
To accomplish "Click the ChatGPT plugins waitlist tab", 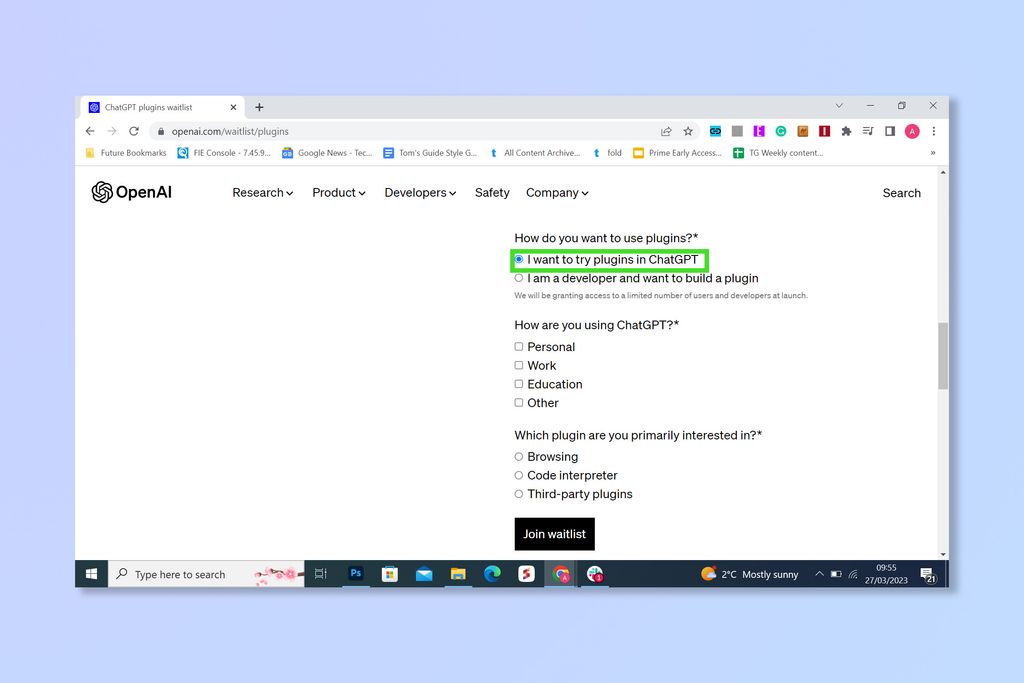I will (162, 107).
